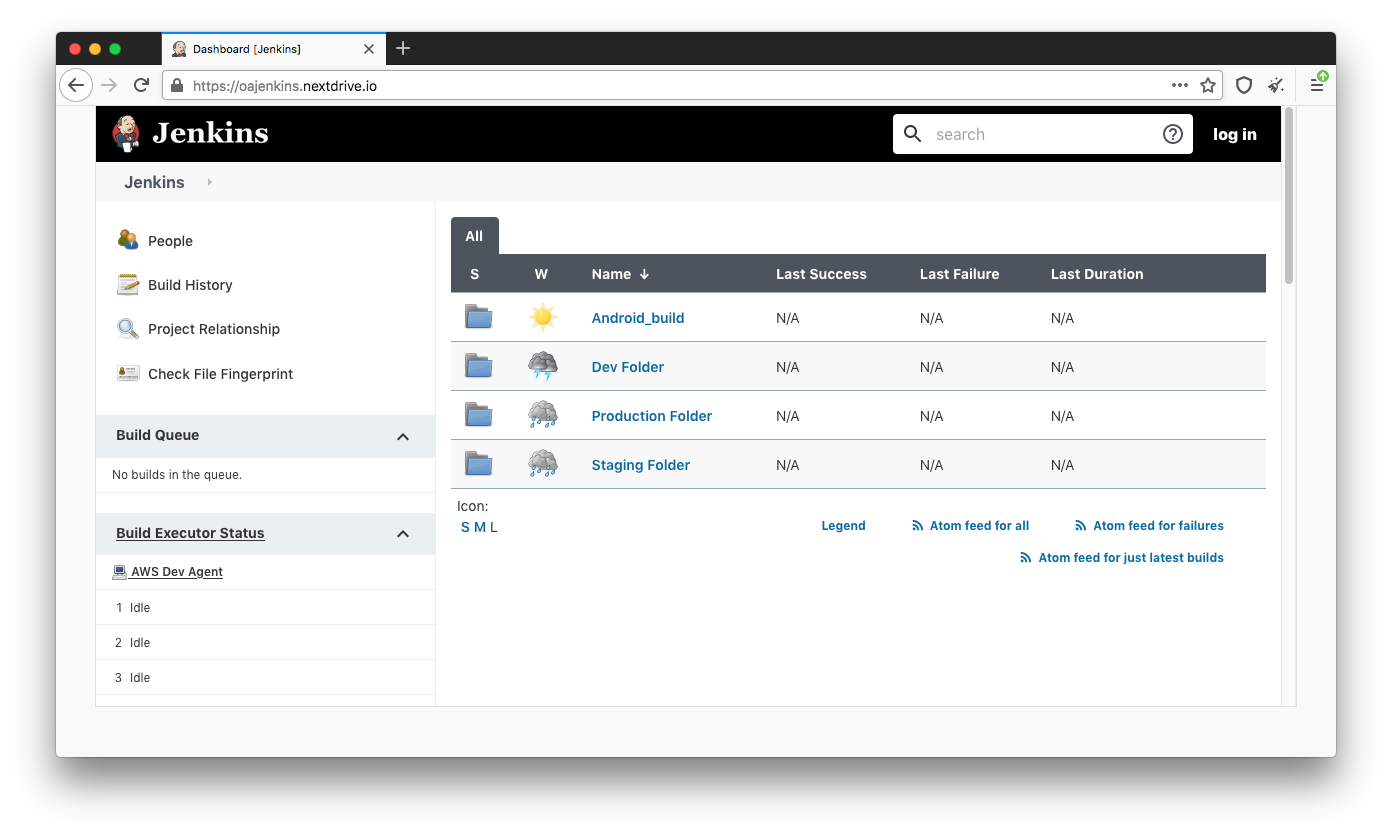Screen dimensions: 1392x837
Task: Click the magnifying glass search icon
Action: pos(912,134)
